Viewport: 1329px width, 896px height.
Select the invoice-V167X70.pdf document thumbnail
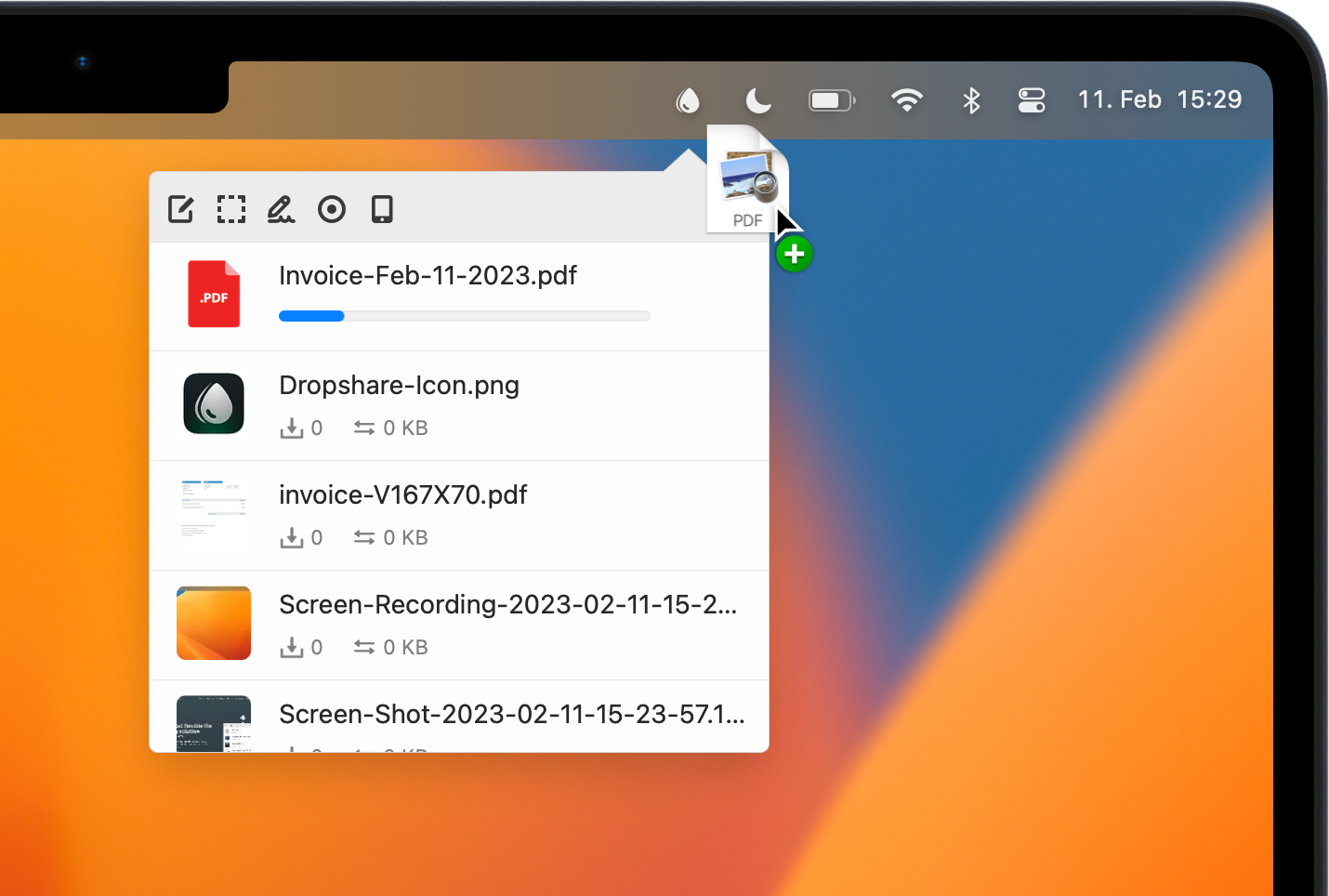pyautogui.click(x=214, y=512)
